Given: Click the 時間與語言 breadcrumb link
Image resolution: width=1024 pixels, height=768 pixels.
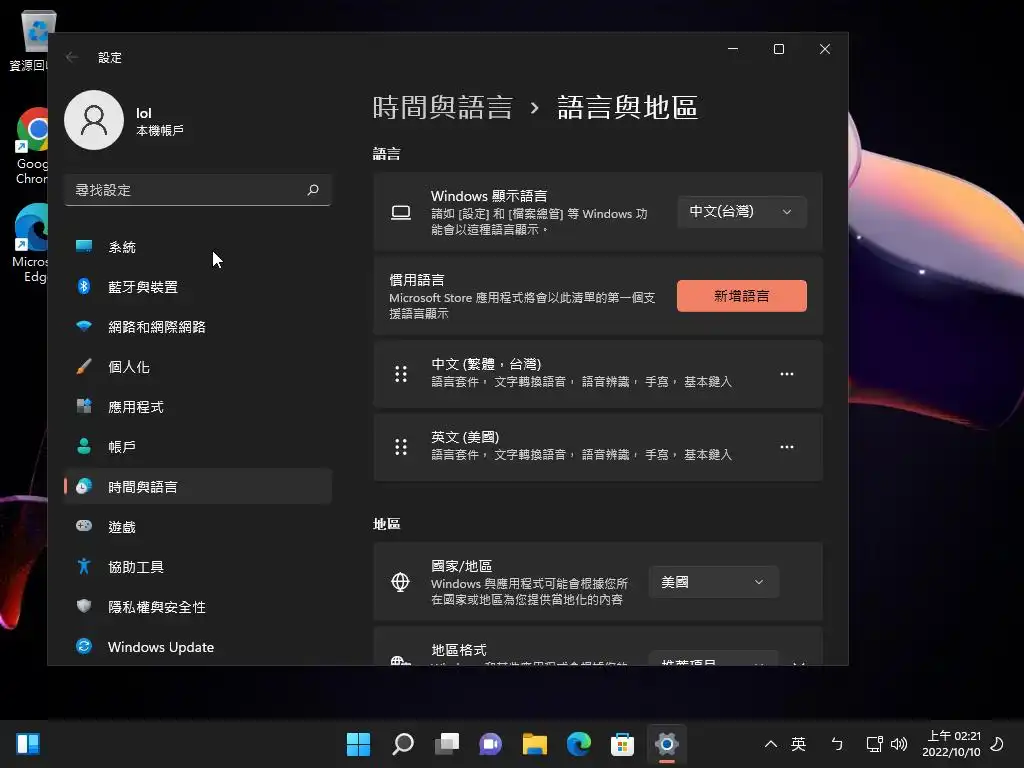Looking at the screenshot, I should pyautogui.click(x=443, y=107).
